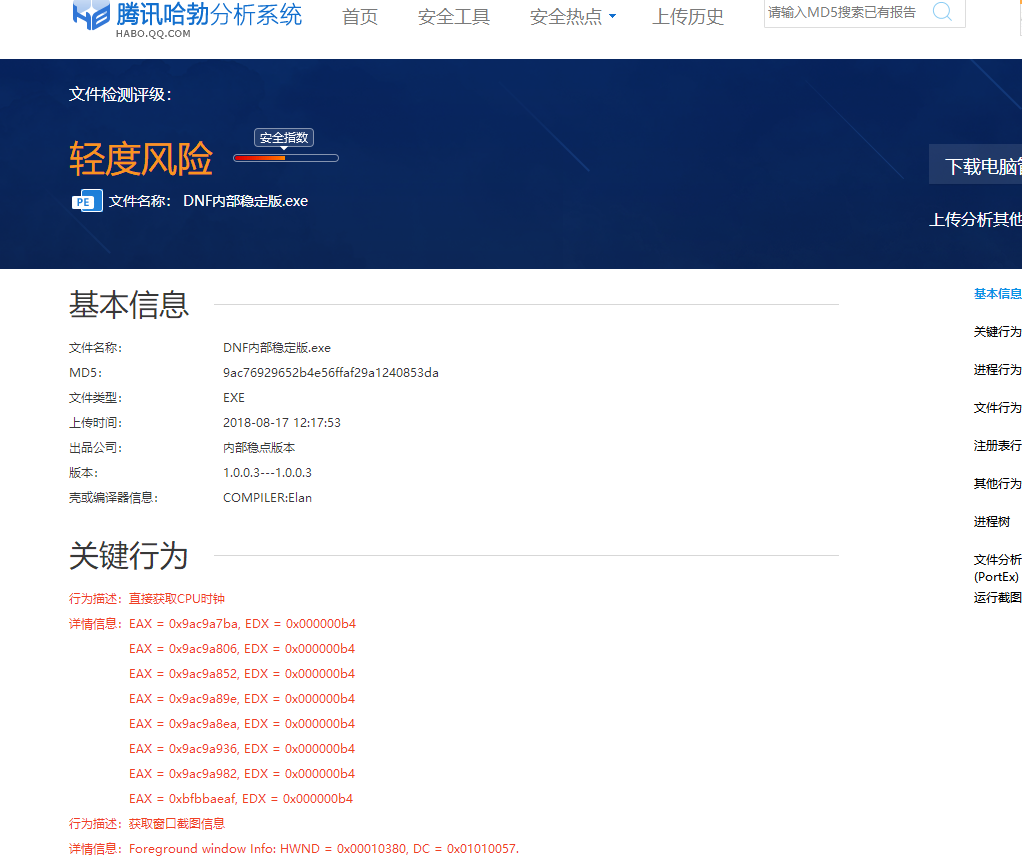The height and width of the screenshot is (864, 1022).
Task: Open the 首页 navigation item
Action: pyautogui.click(x=360, y=16)
